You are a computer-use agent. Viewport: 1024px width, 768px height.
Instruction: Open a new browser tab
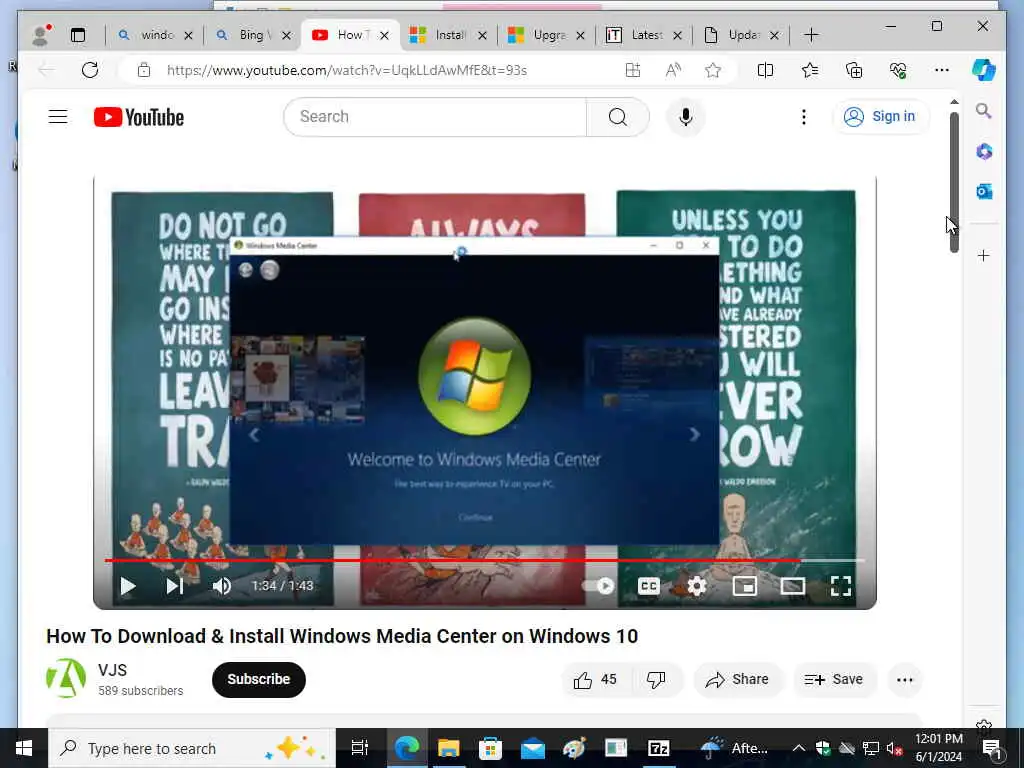coord(811,35)
